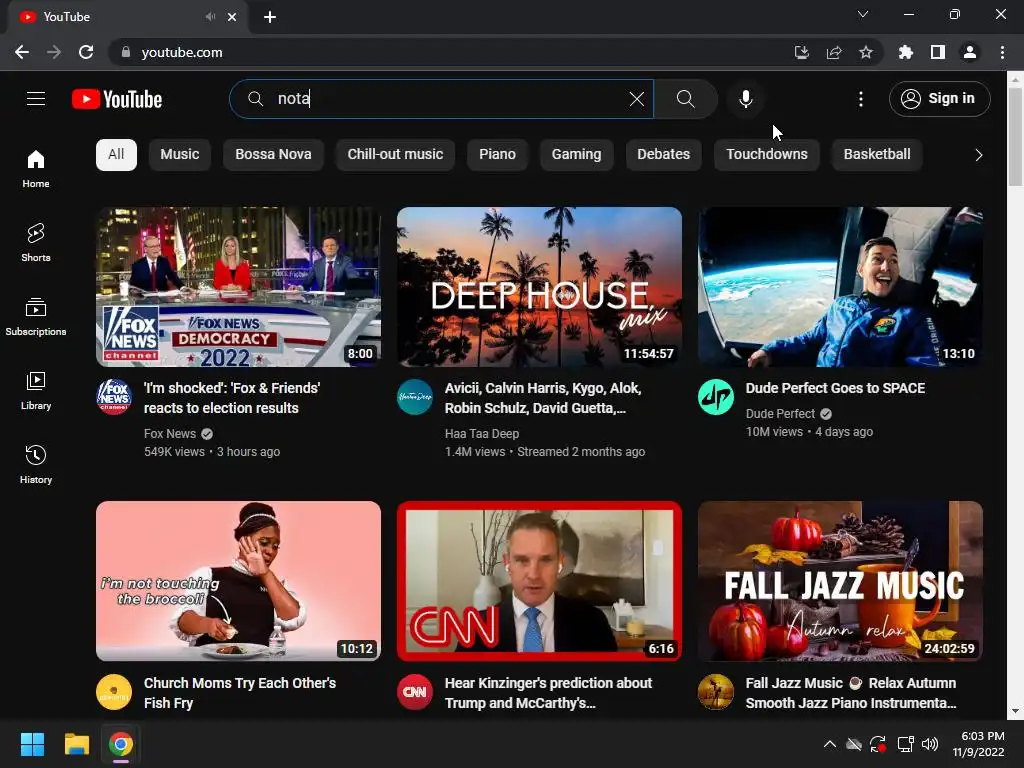
Task: Click the YouTube logo
Action: coord(117,99)
